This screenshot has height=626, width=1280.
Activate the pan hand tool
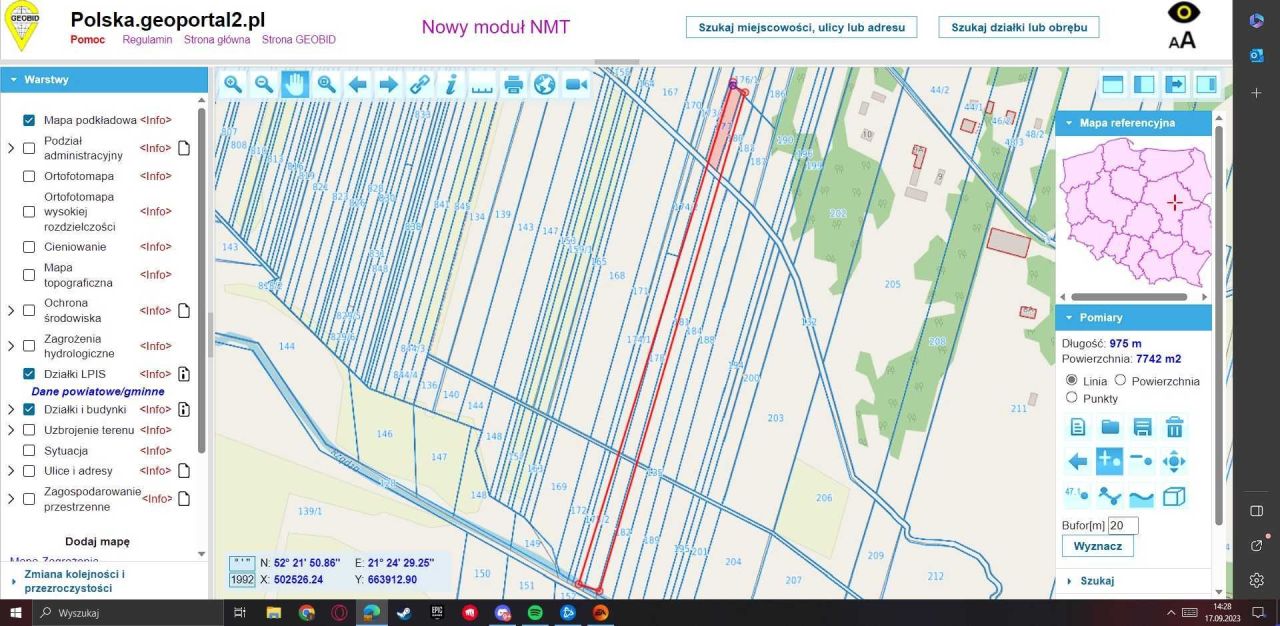(x=295, y=85)
